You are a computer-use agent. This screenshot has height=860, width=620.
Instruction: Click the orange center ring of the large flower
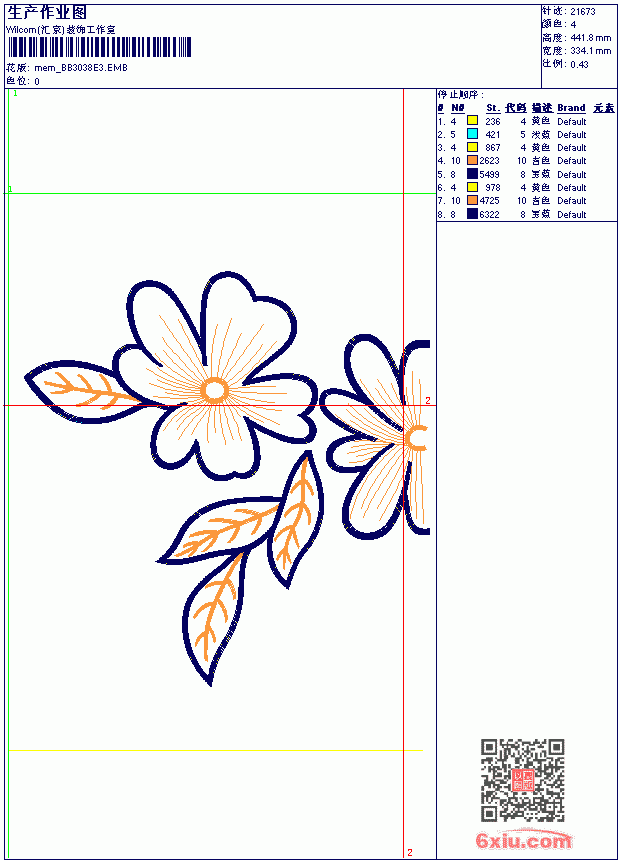pyautogui.click(x=214, y=391)
